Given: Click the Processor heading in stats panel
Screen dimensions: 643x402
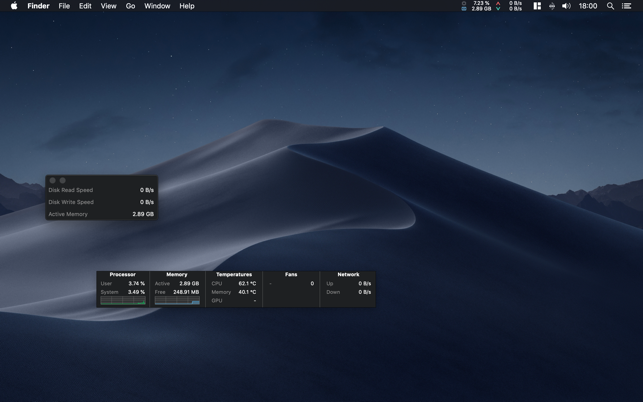Looking at the screenshot, I should (123, 274).
